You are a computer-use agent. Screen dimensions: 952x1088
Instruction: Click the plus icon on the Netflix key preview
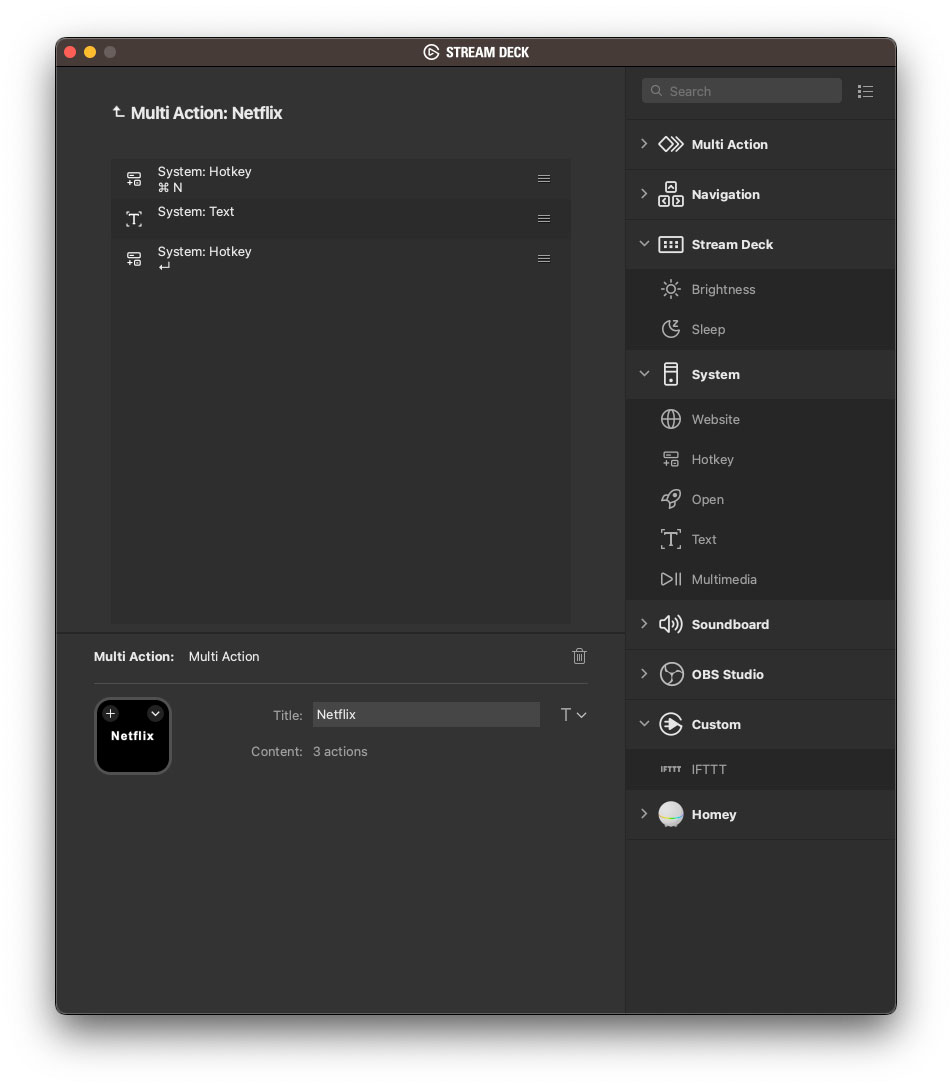[110, 713]
